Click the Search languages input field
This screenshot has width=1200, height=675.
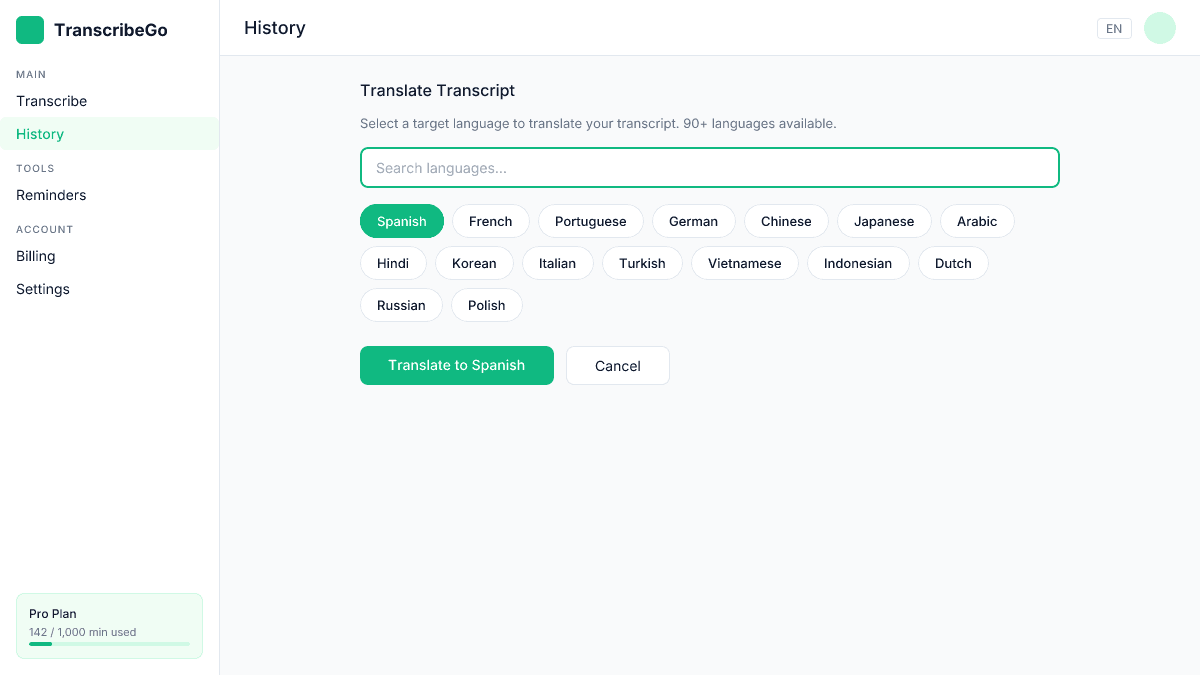click(x=709, y=167)
